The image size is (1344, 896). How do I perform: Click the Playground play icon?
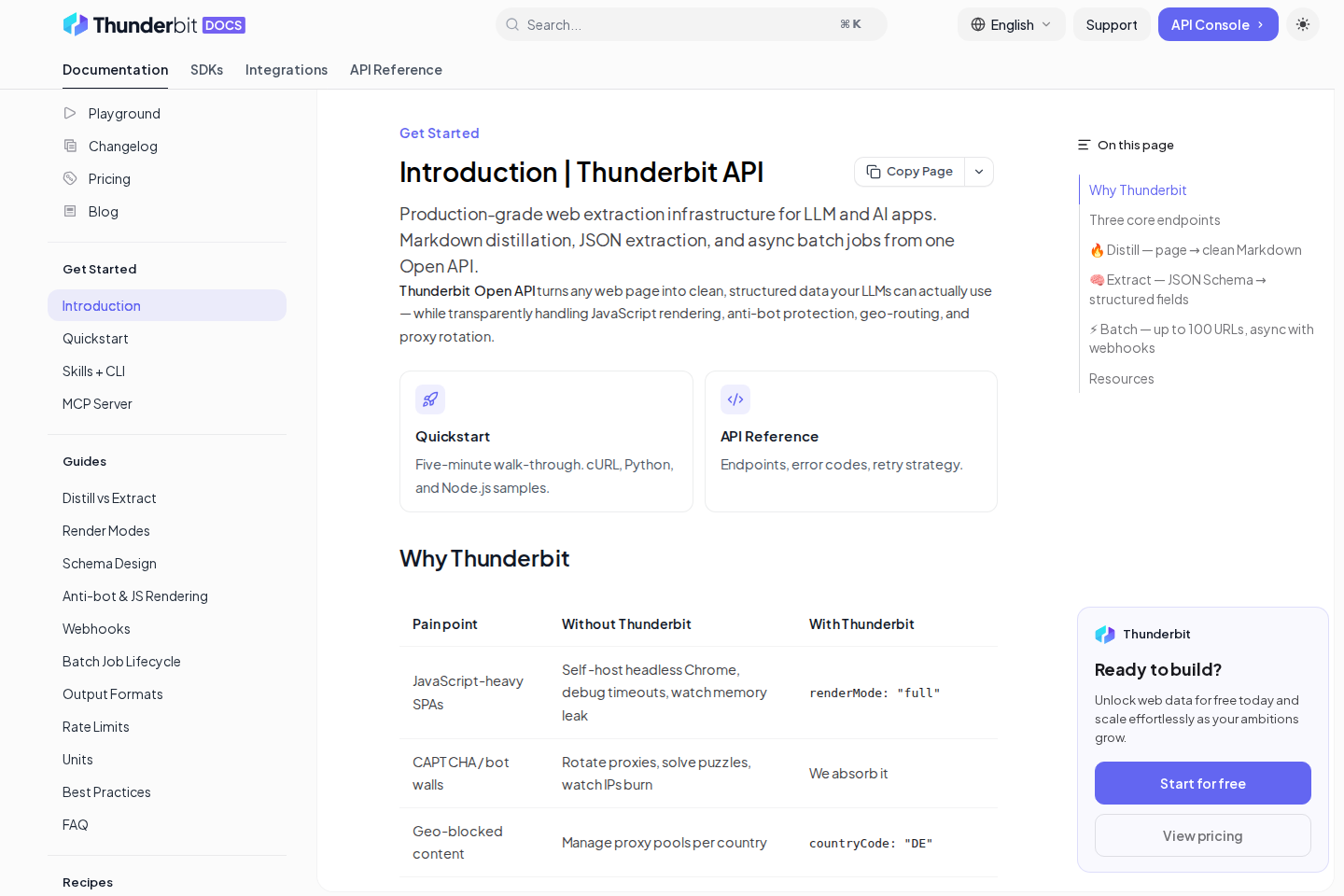click(70, 113)
